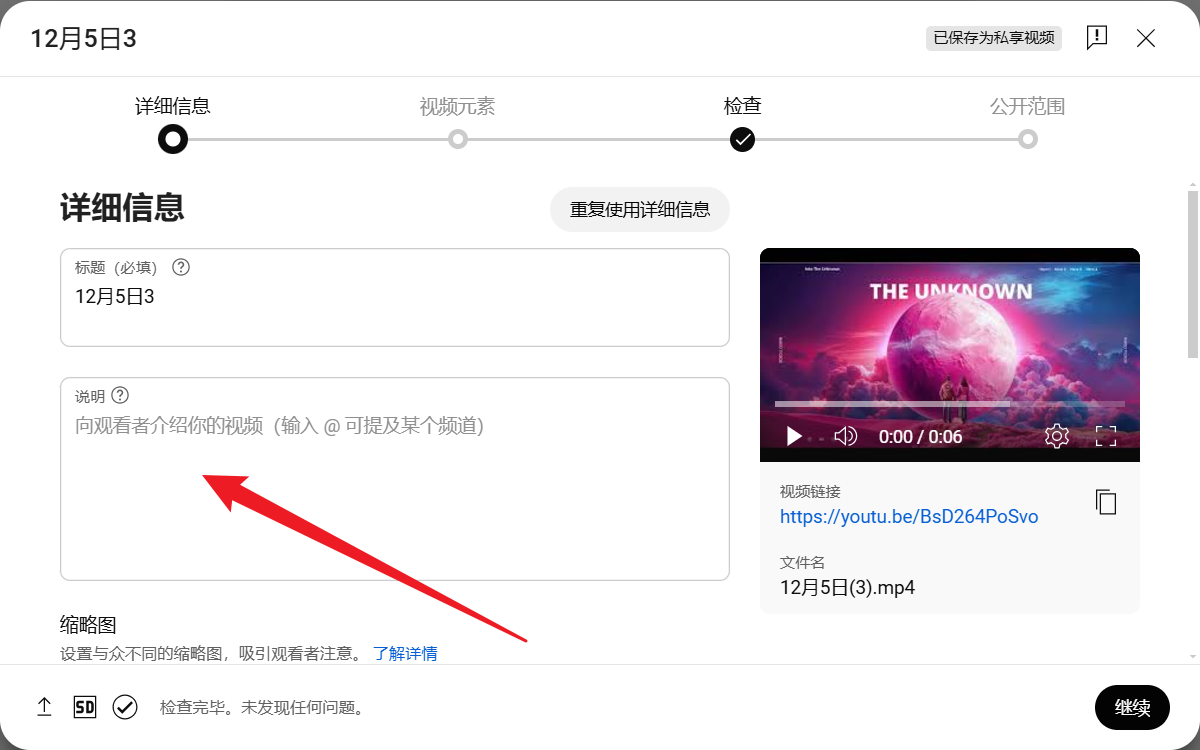Open the feedback exclamation icon
1200x750 pixels.
[x=1096, y=37]
